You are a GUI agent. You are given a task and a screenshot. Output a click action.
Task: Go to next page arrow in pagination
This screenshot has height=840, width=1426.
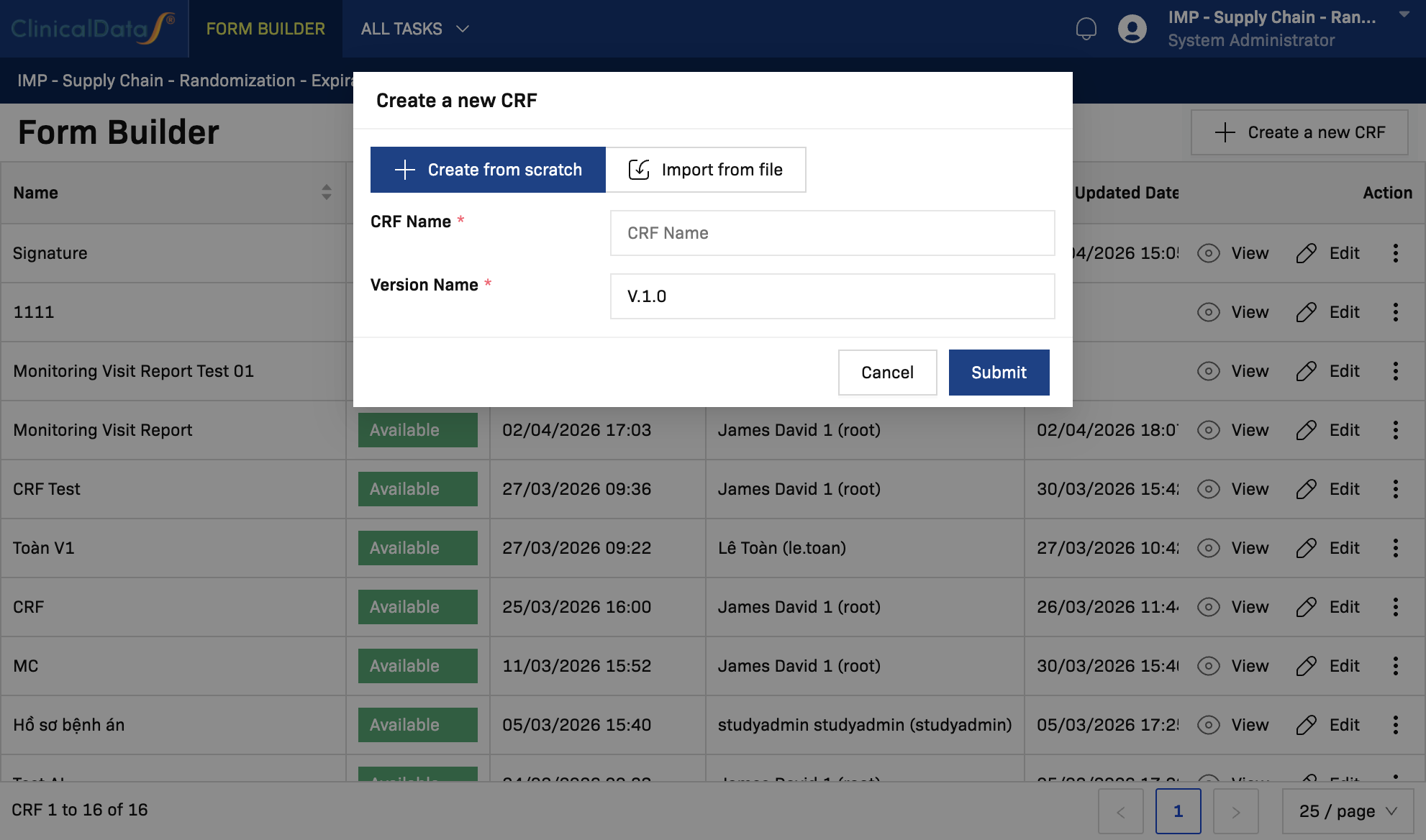pos(1235,811)
